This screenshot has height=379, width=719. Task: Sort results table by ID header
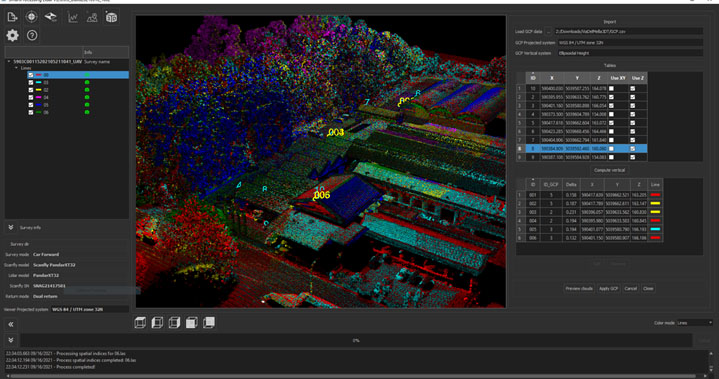(533, 184)
